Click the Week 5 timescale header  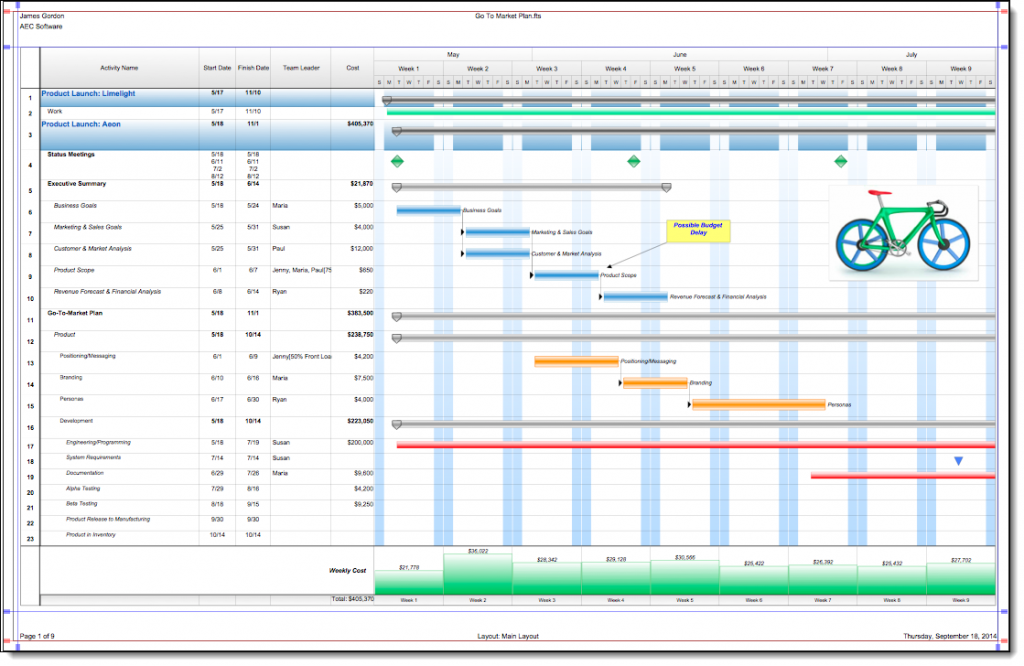[684, 69]
